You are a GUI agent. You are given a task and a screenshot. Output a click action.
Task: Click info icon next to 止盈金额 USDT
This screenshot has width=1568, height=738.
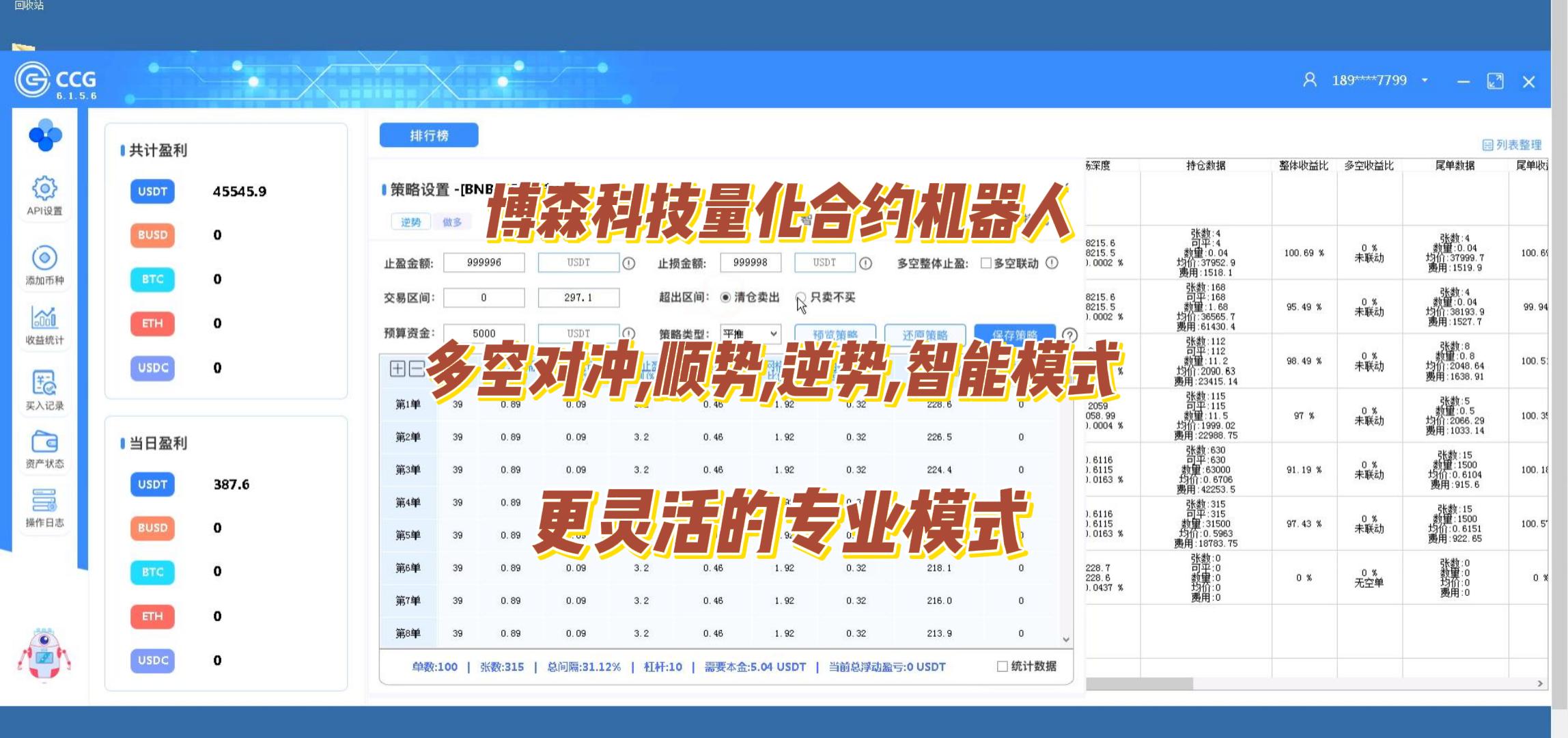[x=629, y=263]
